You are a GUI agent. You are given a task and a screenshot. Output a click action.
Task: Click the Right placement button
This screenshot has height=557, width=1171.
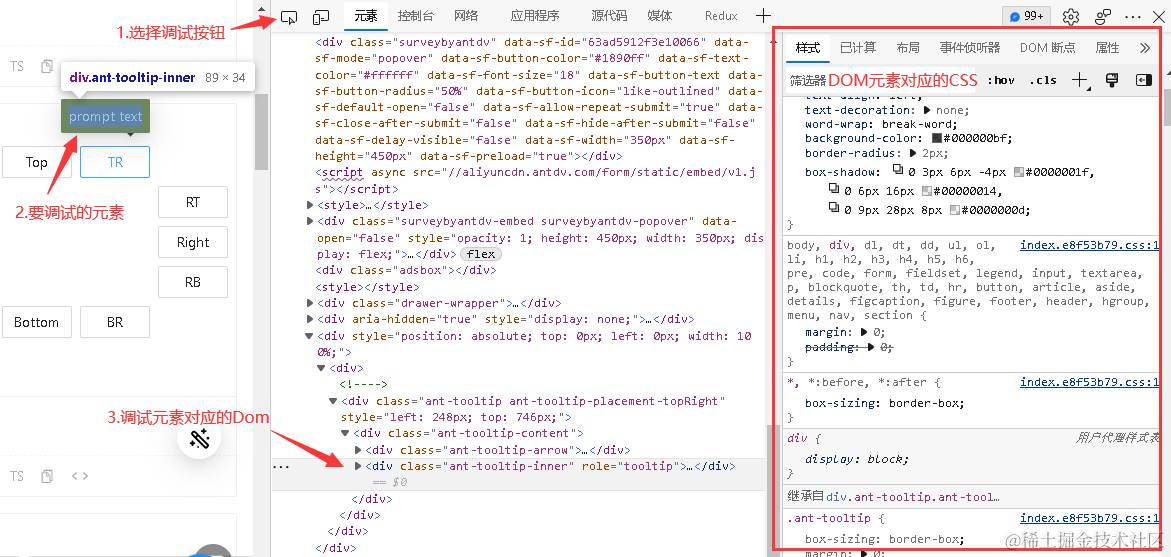pyautogui.click(x=193, y=242)
